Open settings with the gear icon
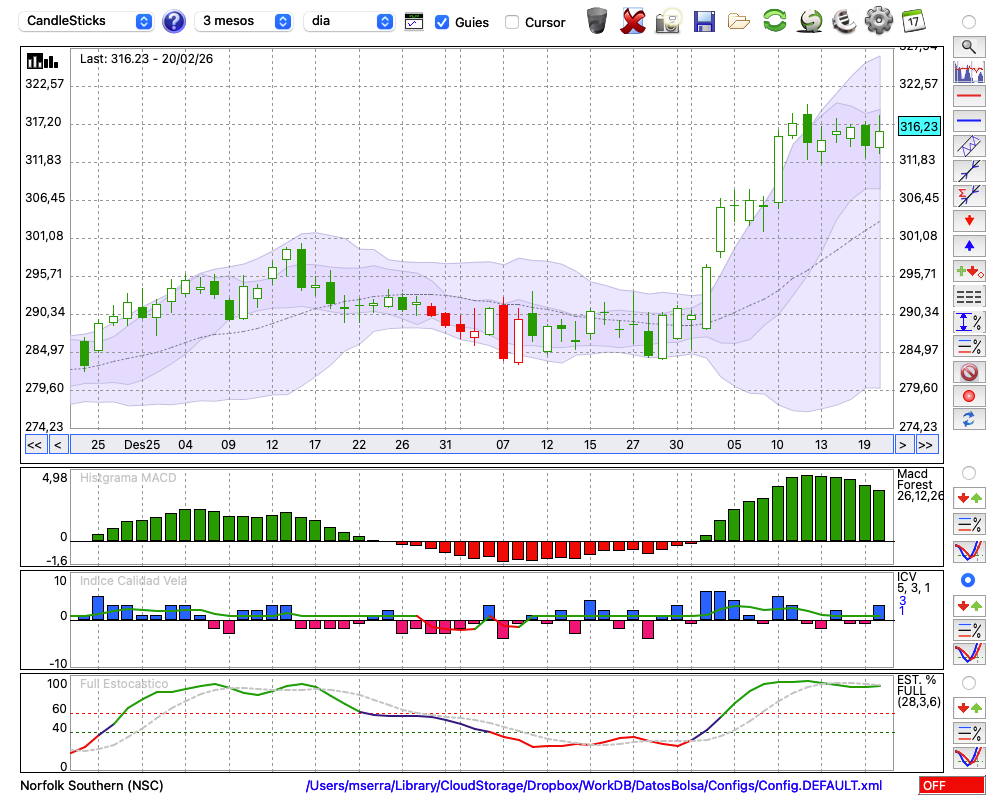 878,20
